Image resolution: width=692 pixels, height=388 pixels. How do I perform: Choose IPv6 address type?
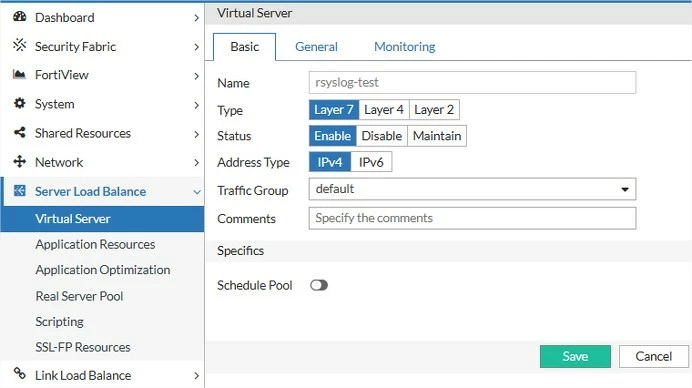click(x=371, y=162)
